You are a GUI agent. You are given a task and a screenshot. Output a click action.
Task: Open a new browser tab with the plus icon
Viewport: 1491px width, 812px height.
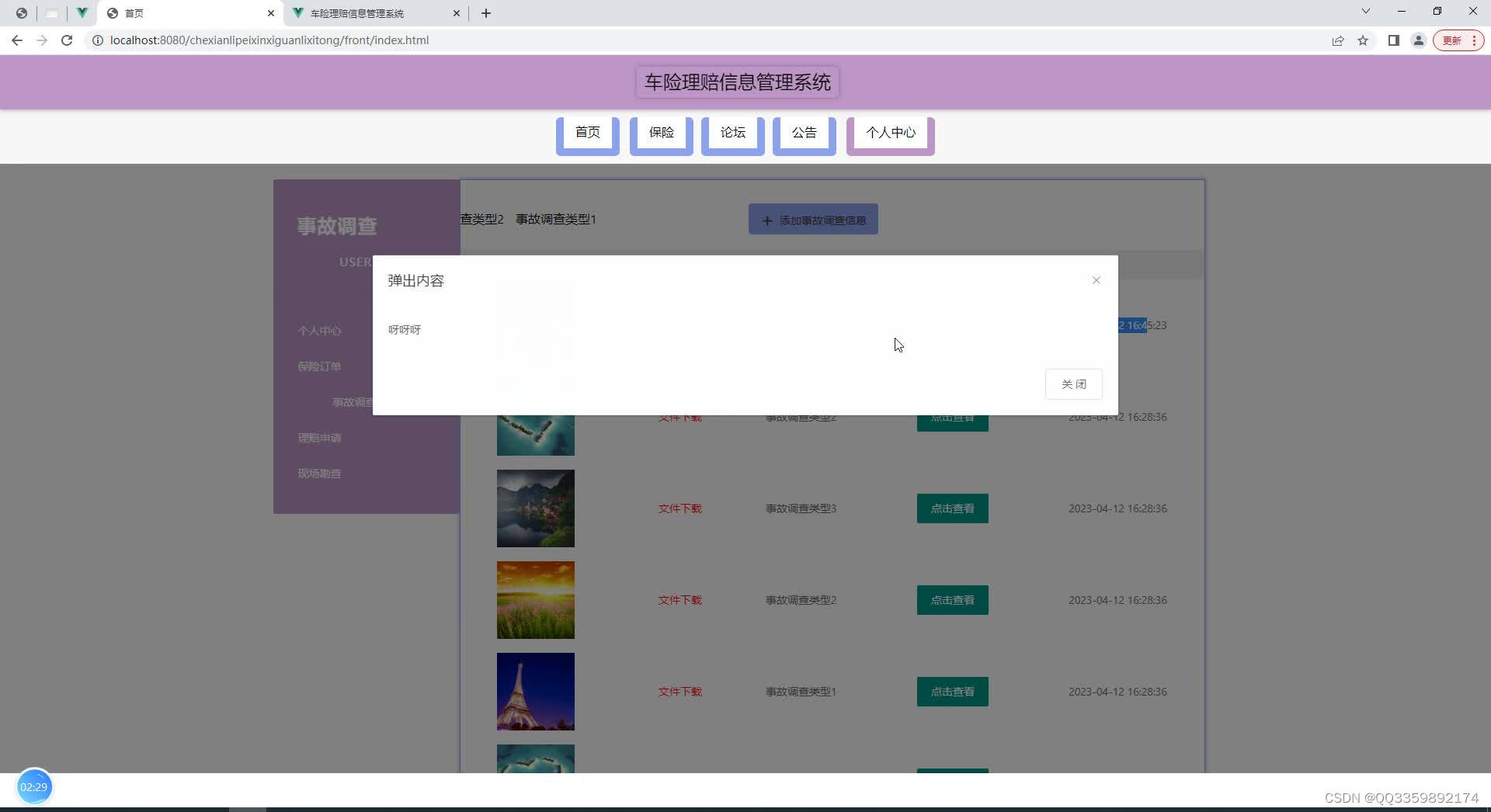(486, 13)
